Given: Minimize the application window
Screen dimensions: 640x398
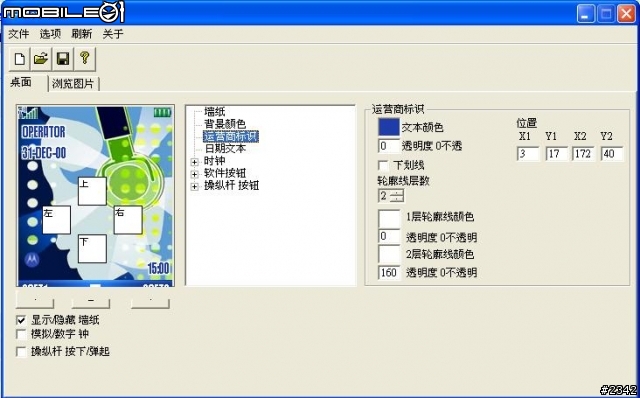Looking at the screenshot, I should (x=585, y=14).
